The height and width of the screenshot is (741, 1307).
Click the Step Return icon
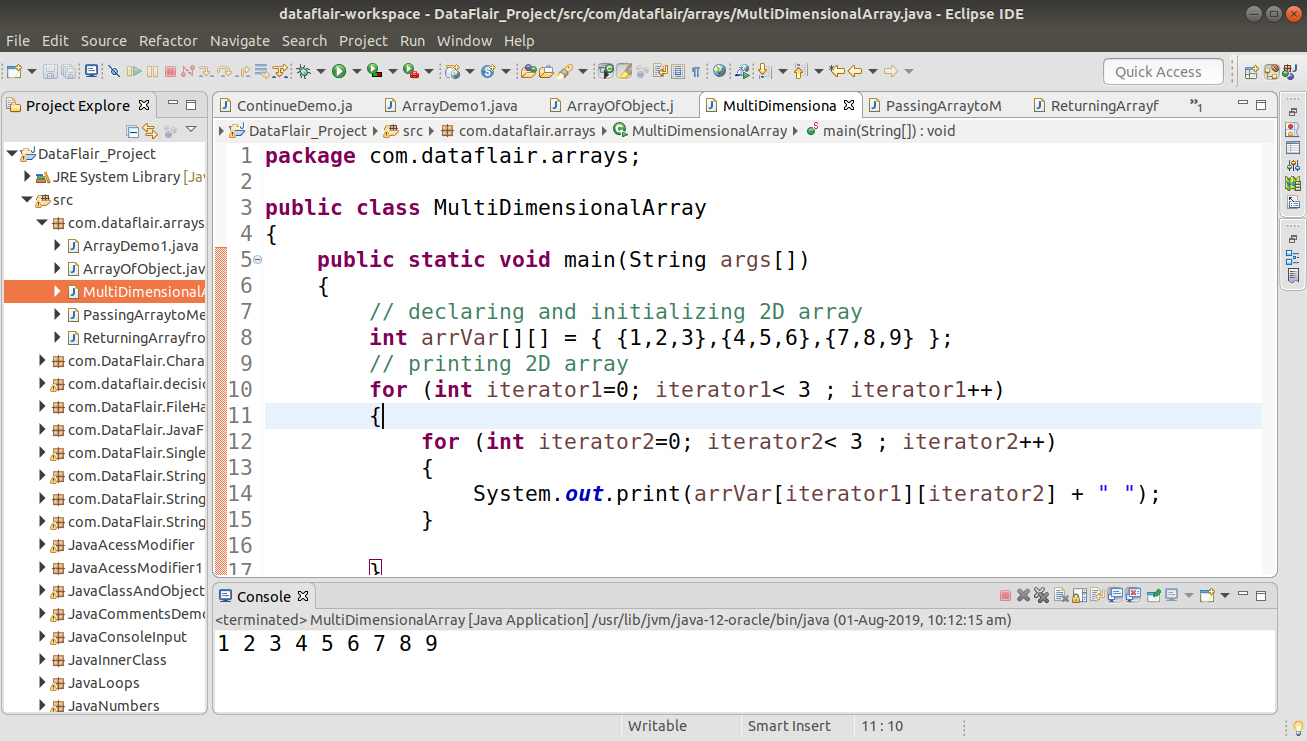coord(243,71)
